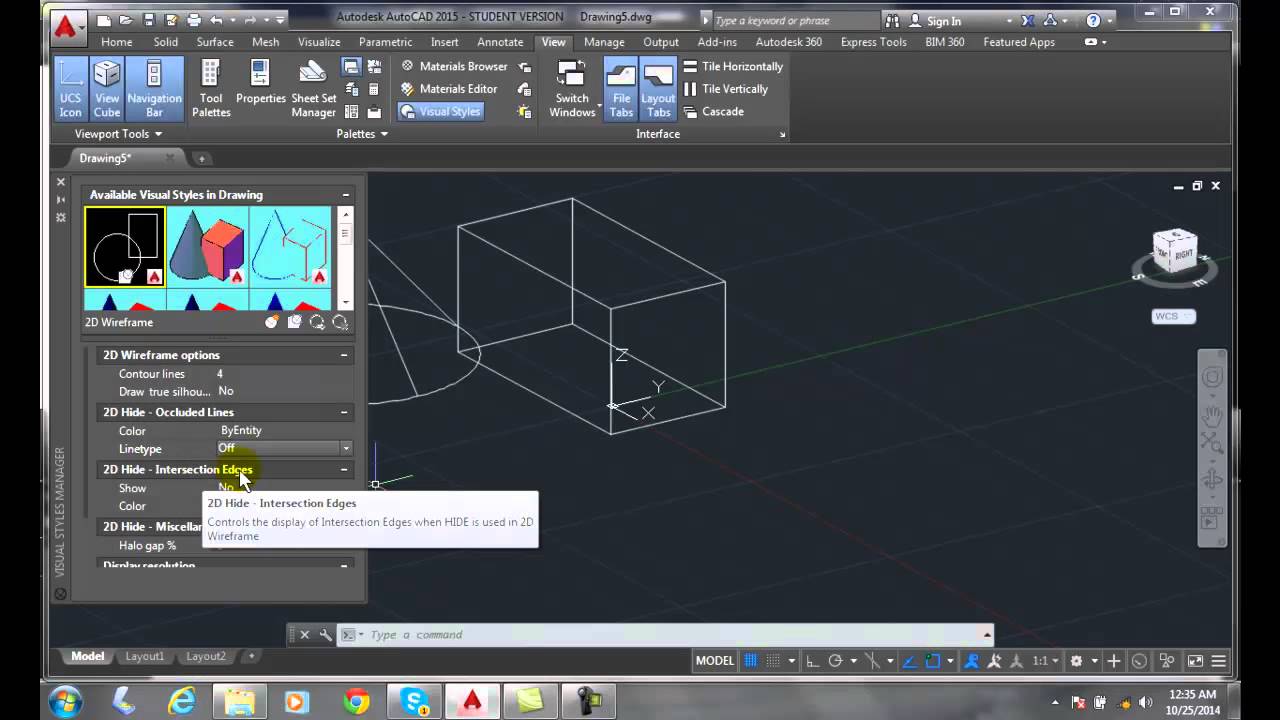Open Materials Editor
The height and width of the screenshot is (720, 1280).
coord(450,89)
